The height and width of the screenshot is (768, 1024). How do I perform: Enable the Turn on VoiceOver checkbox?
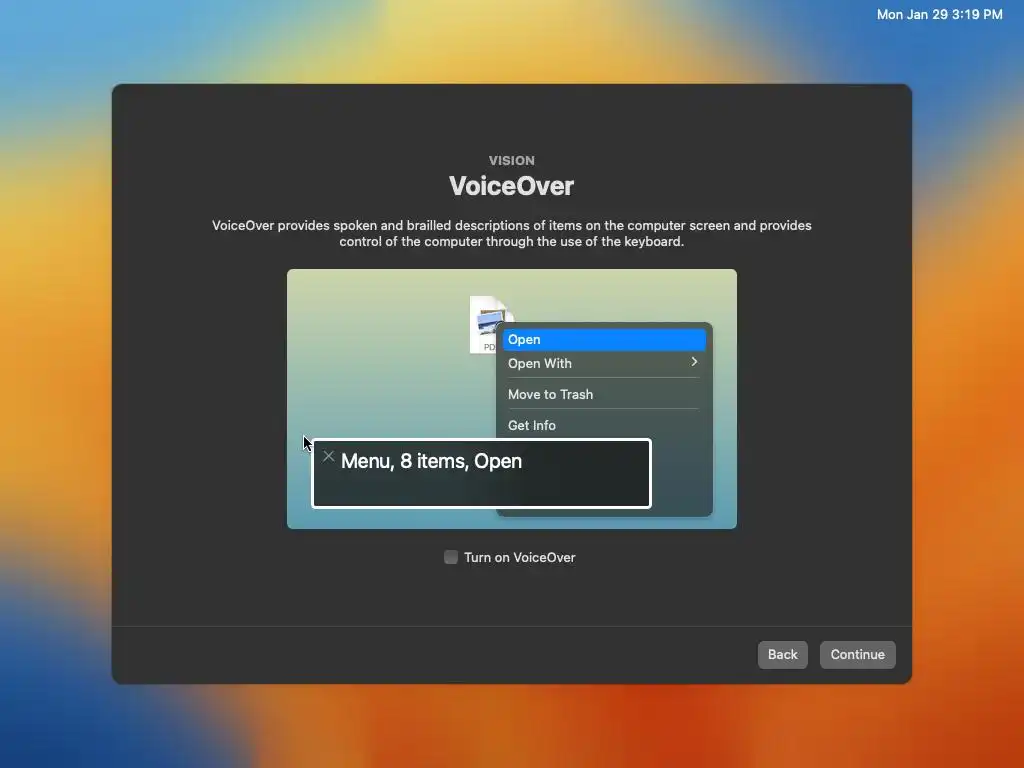click(x=451, y=557)
